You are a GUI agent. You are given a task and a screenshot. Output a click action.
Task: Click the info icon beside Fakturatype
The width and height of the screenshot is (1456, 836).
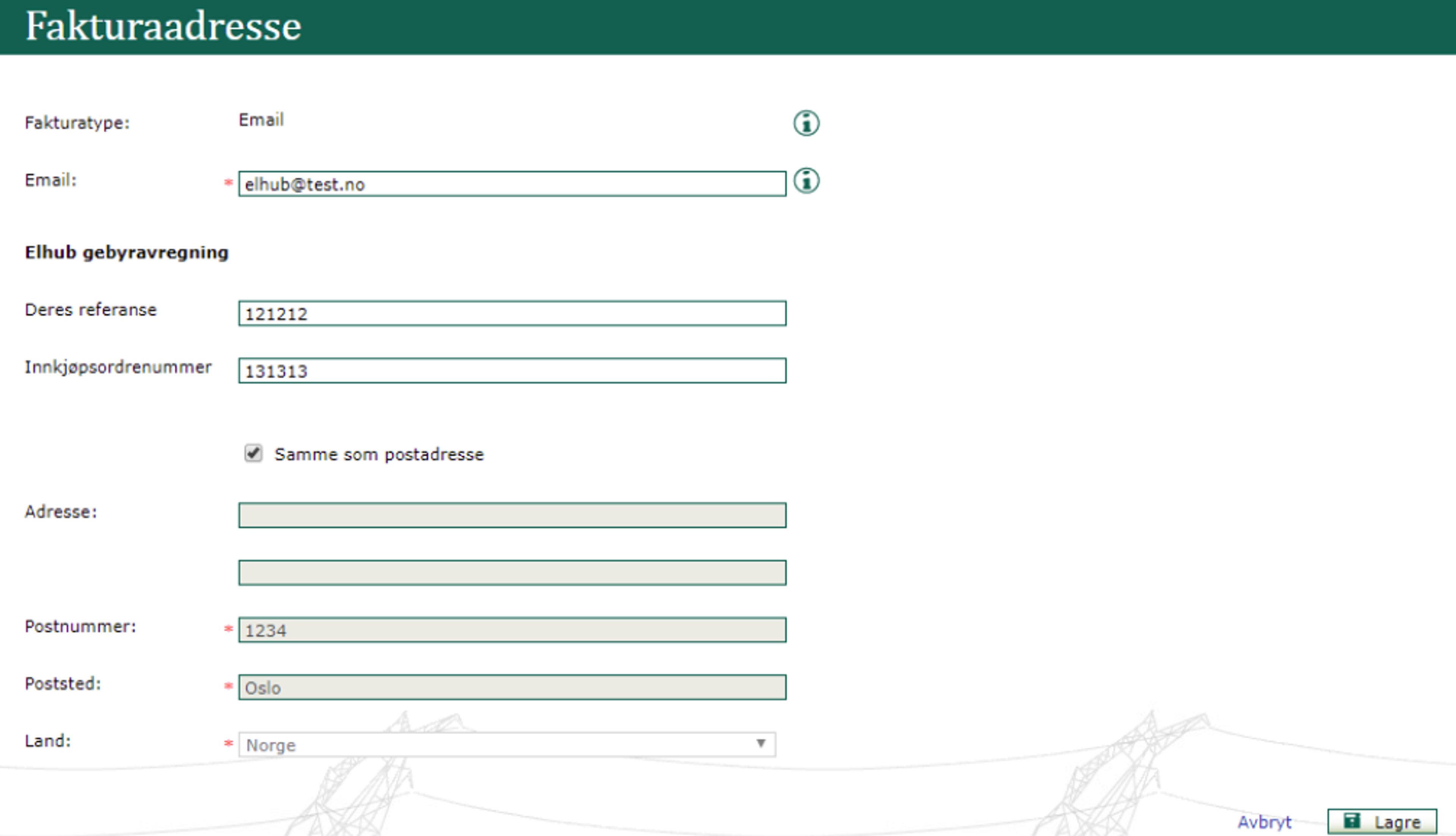(806, 123)
